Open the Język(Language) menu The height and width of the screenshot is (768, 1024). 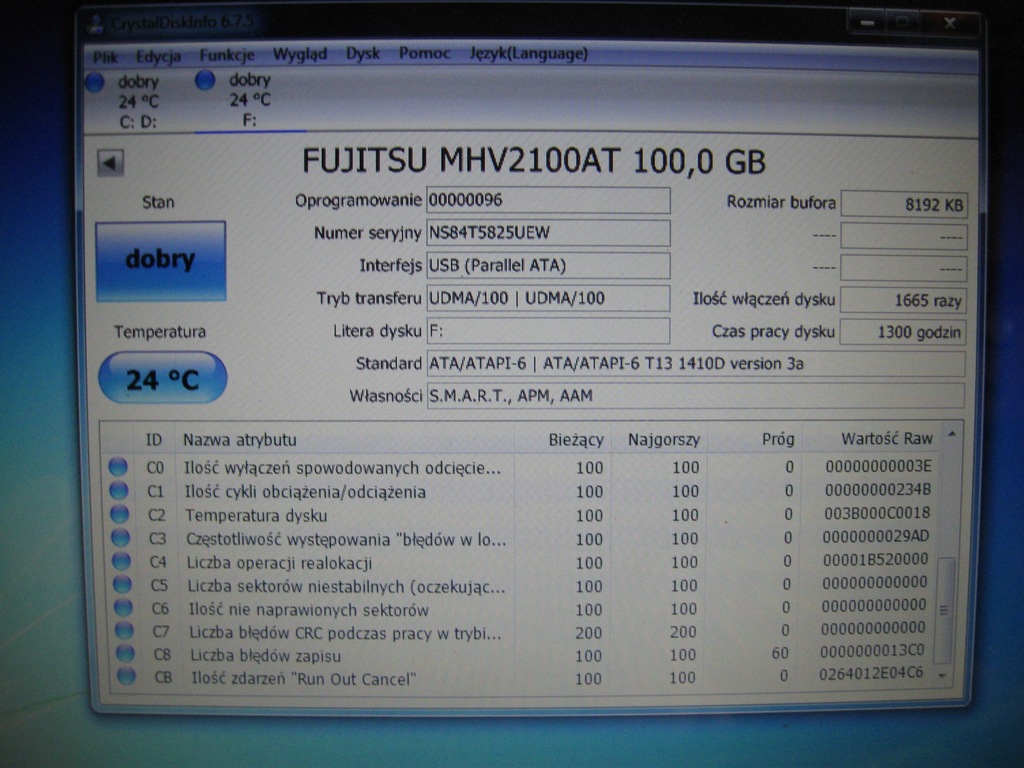[x=528, y=54]
